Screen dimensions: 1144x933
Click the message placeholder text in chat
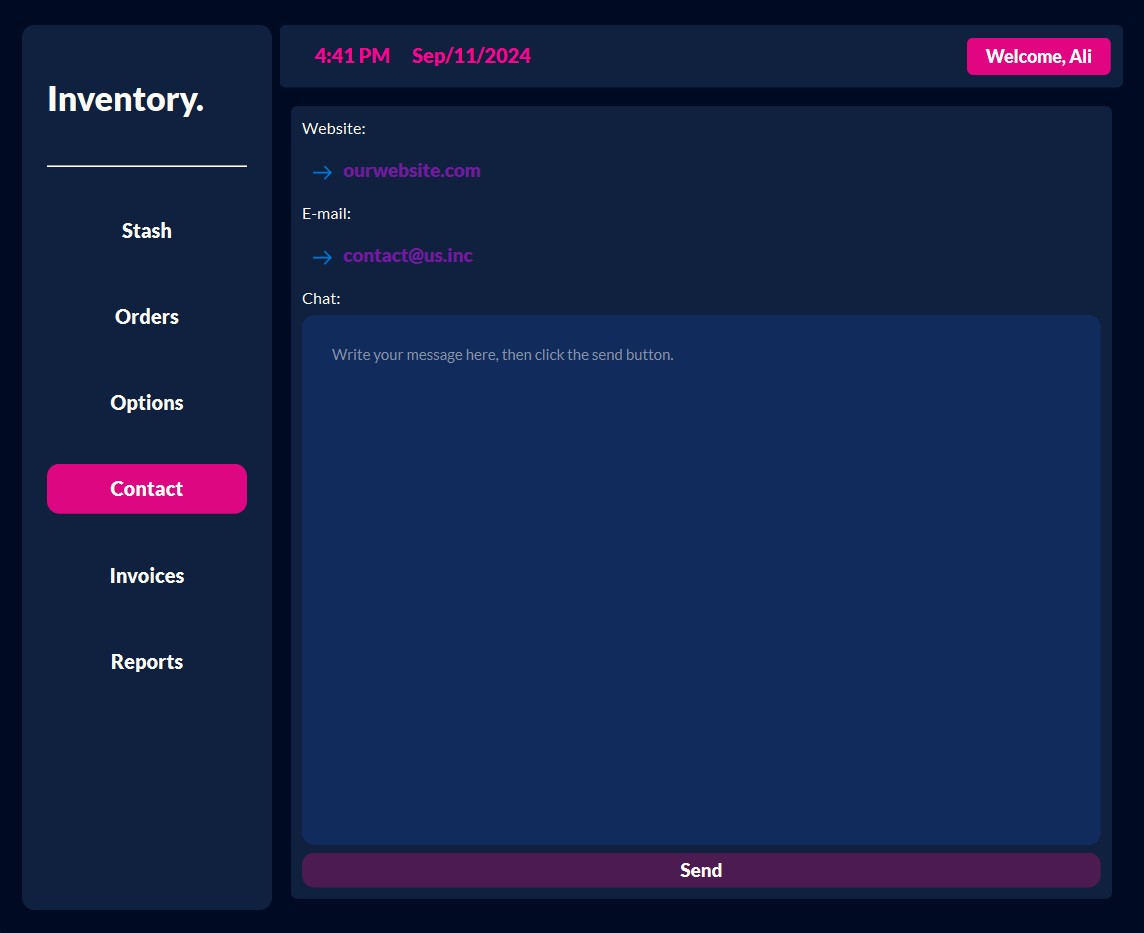(503, 355)
